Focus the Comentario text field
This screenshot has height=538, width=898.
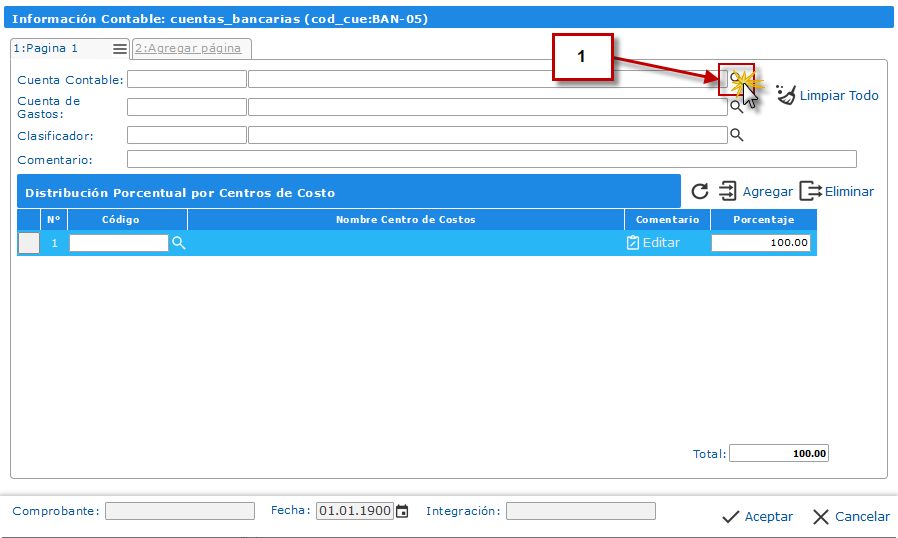pos(492,159)
